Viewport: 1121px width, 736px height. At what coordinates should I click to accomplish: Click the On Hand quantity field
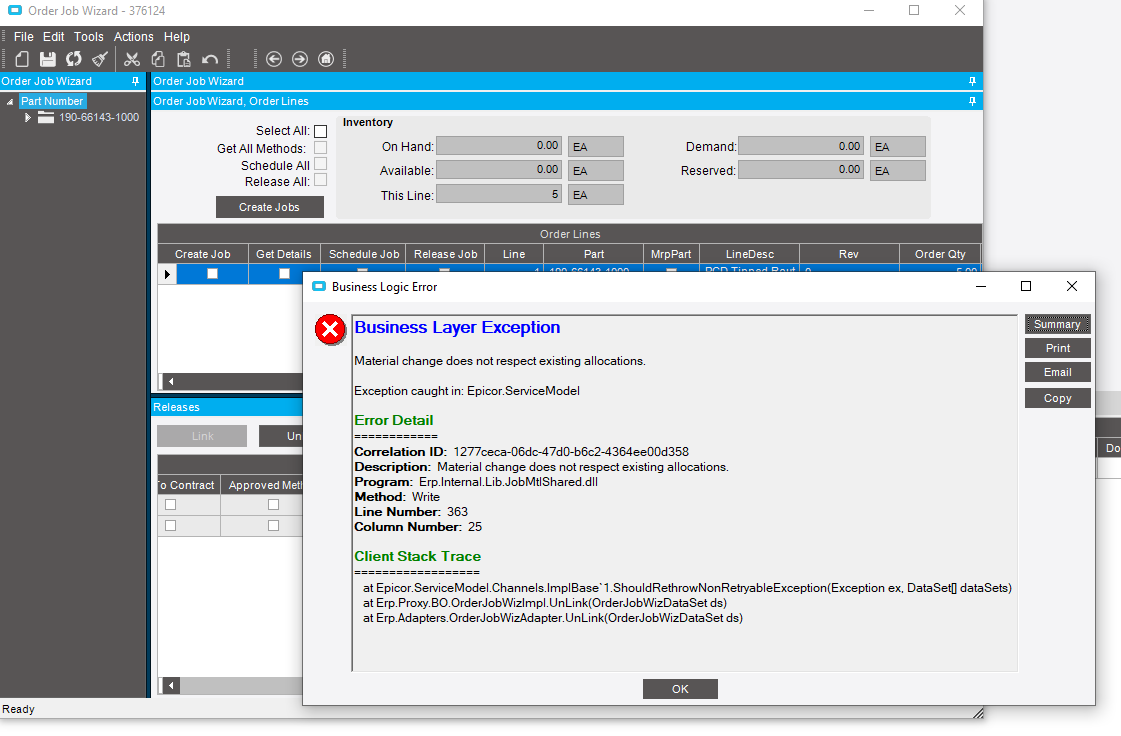[499, 146]
